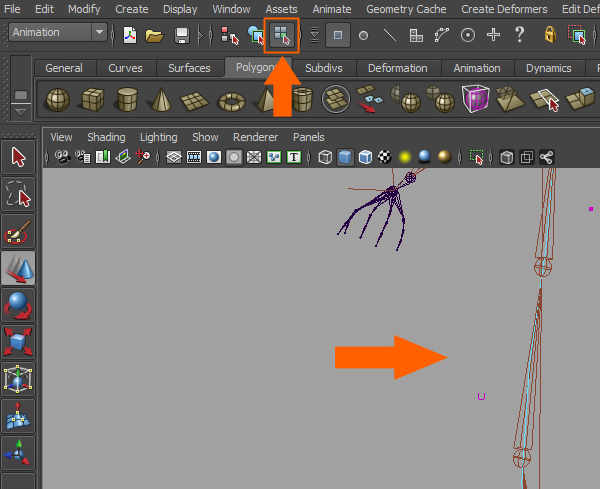
Task: Create a polygon cylinder from shelf
Action: tap(127, 99)
